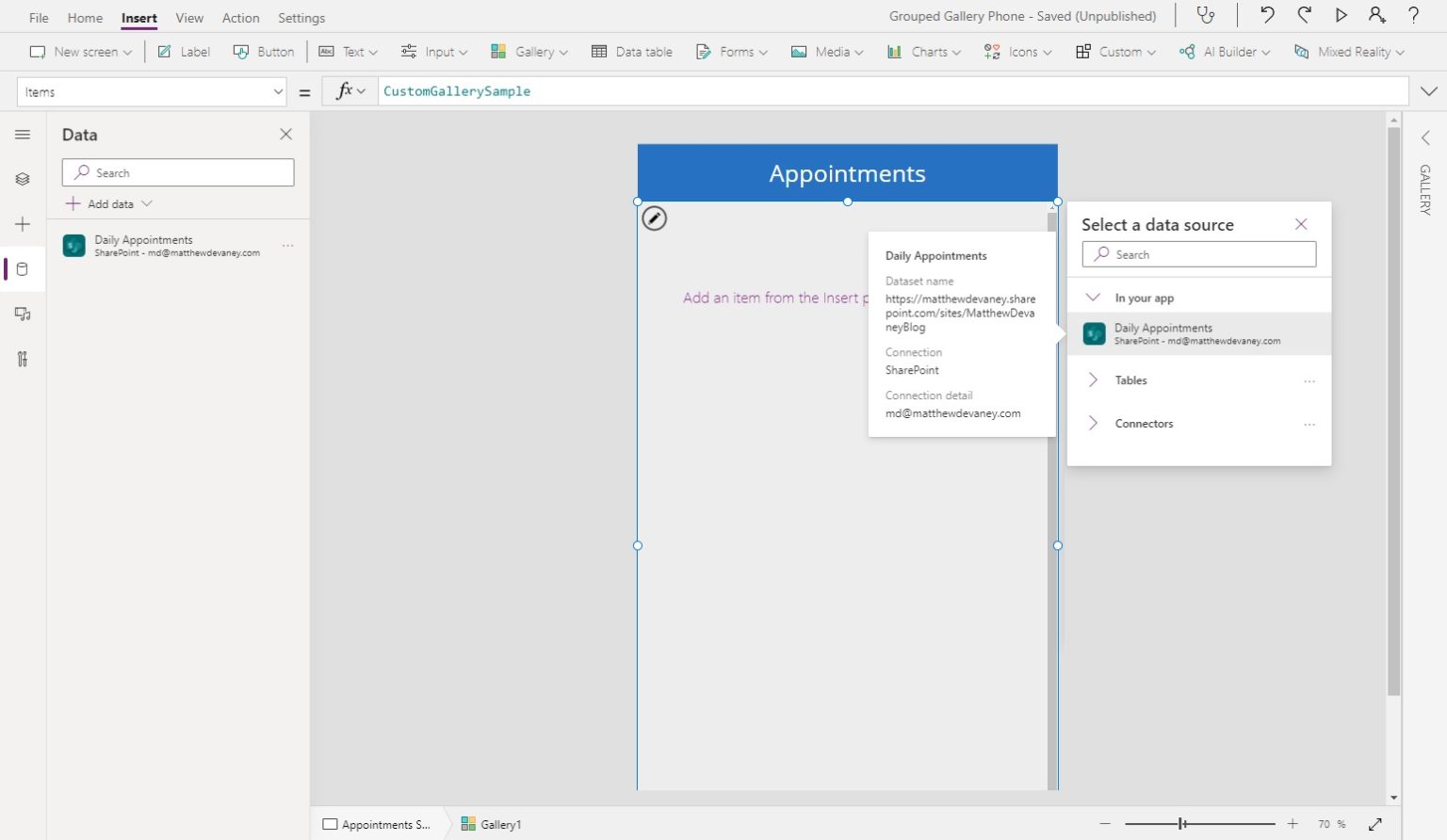Open the File menu
Viewport: 1447px width, 840px height.
click(38, 17)
